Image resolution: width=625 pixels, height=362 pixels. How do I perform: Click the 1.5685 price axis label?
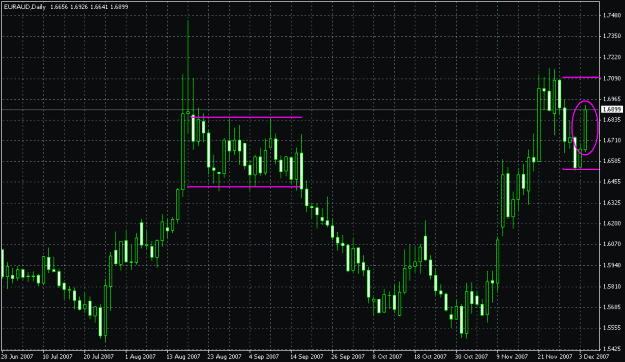[612, 307]
